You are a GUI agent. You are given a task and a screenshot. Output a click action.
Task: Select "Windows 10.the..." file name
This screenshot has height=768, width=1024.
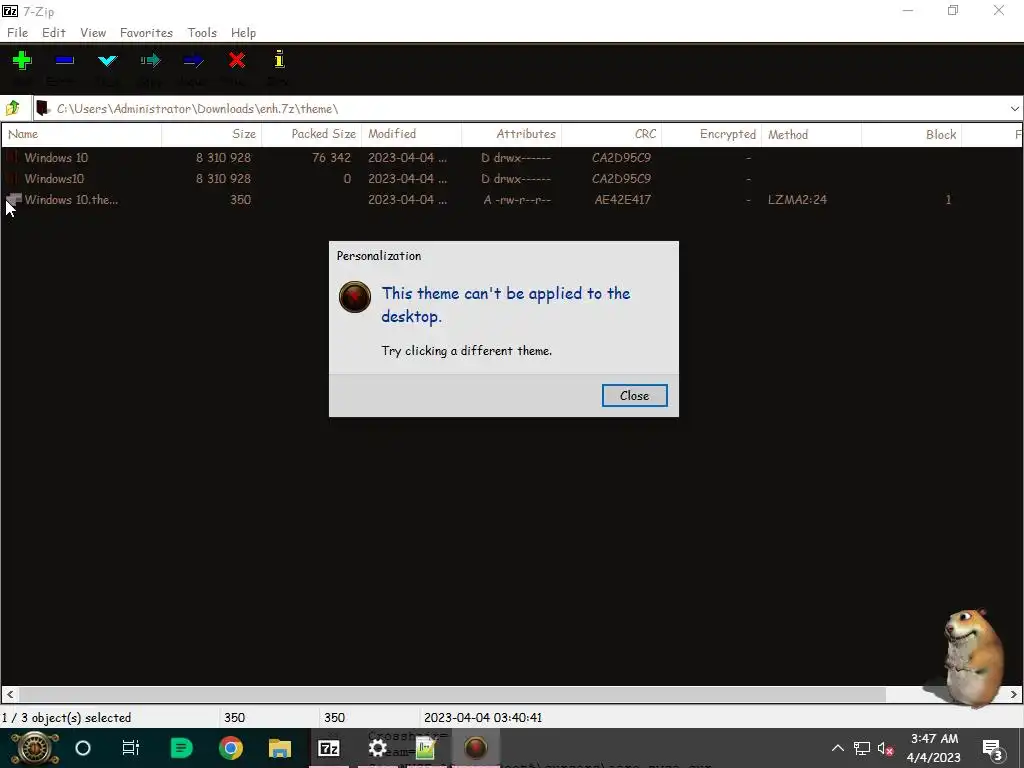[x=71, y=199]
